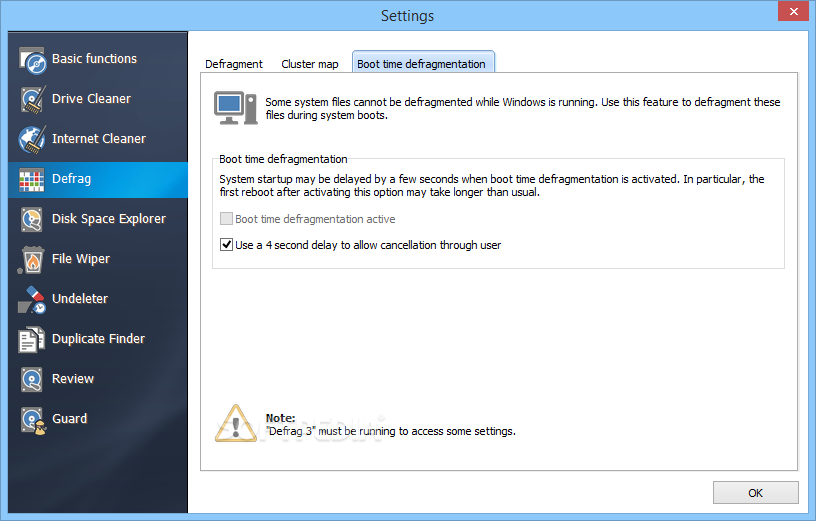Select the Defrag sidebar entry

tap(98, 180)
